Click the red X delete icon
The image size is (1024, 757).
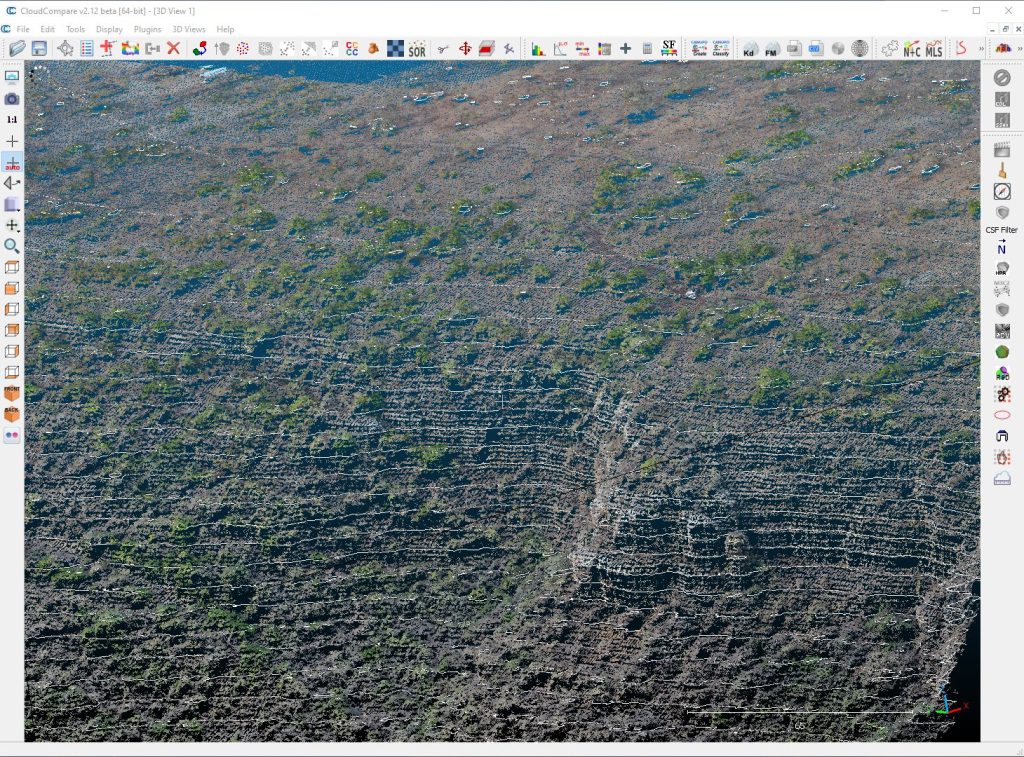pos(173,48)
